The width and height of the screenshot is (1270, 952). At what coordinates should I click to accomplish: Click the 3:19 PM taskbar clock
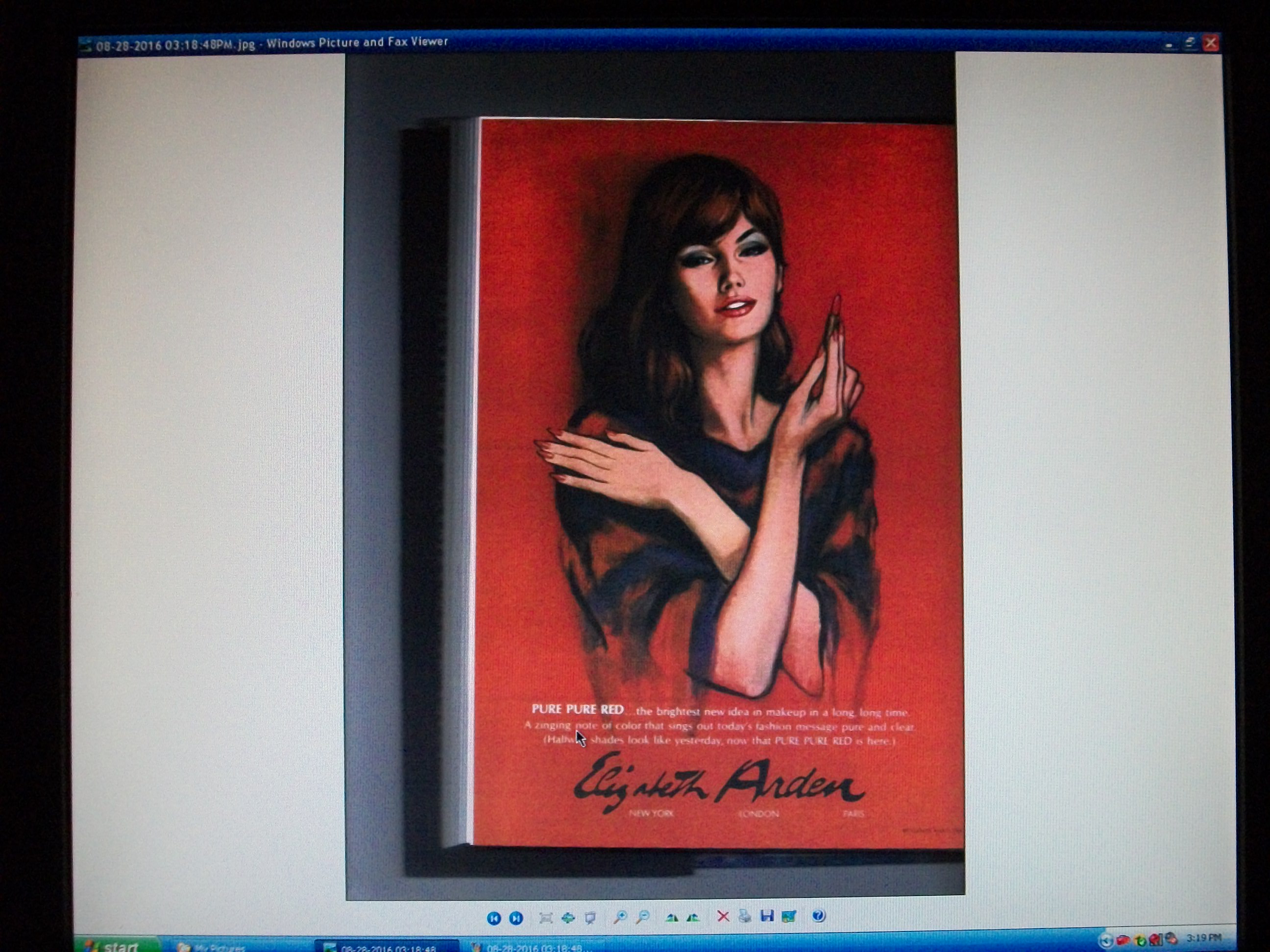click(x=1204, y=938)
